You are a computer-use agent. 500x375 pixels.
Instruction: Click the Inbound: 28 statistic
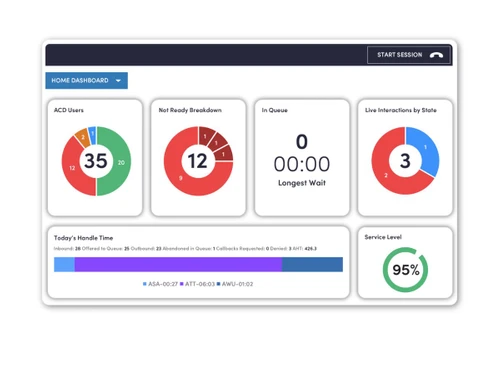point(67,248)
